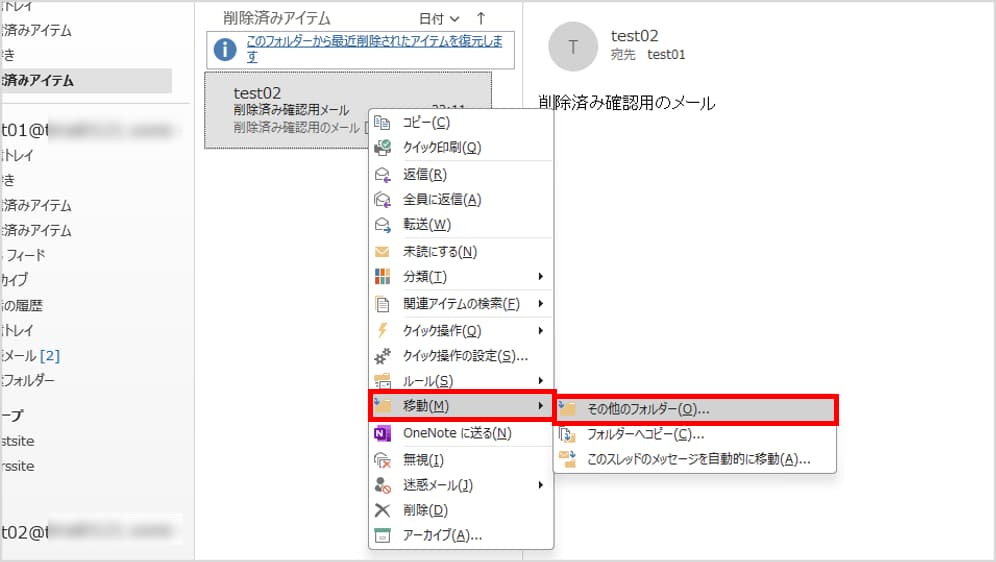Click the Ignore (無視) icon
This screenshot has width=996, height=562.
(381, 460)
